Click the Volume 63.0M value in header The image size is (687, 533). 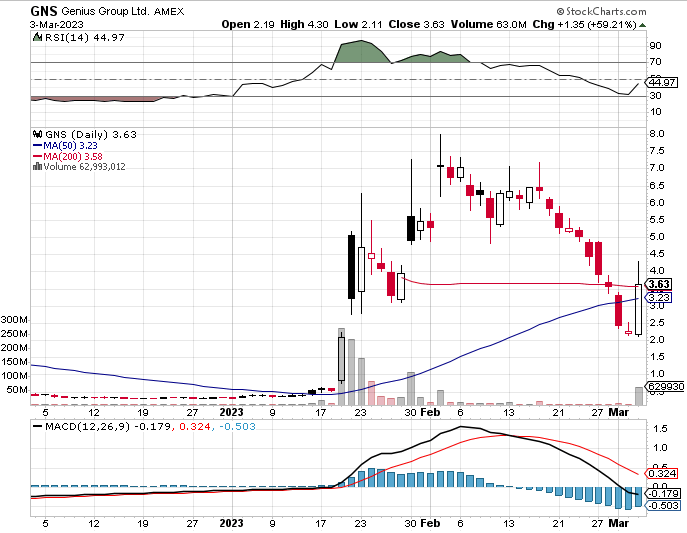tap(488, 25)
